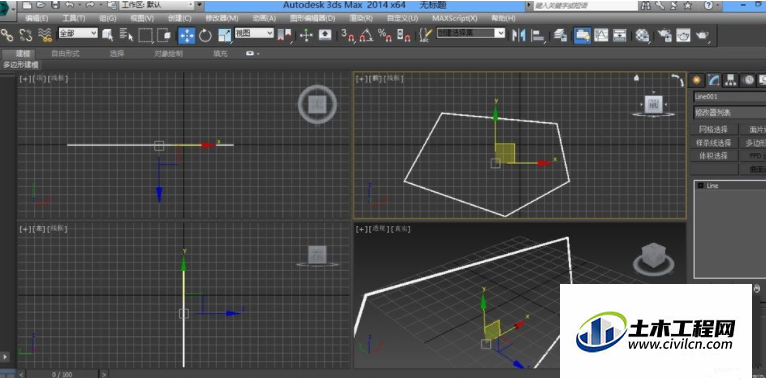Open the 工具(T) menu
This screenshot has width=768, height=381.
(74, 18)
